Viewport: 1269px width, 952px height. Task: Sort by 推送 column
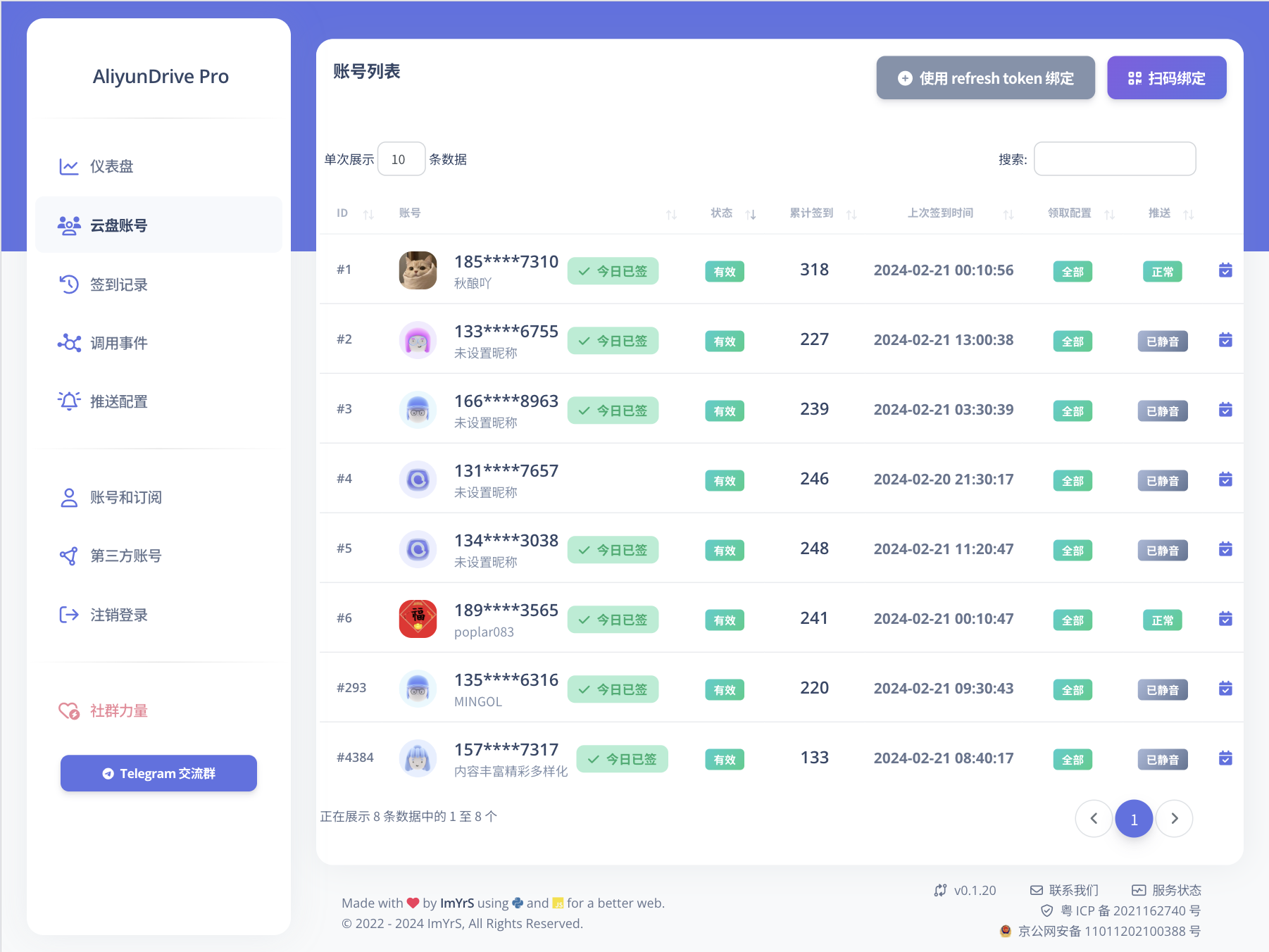1189,214
